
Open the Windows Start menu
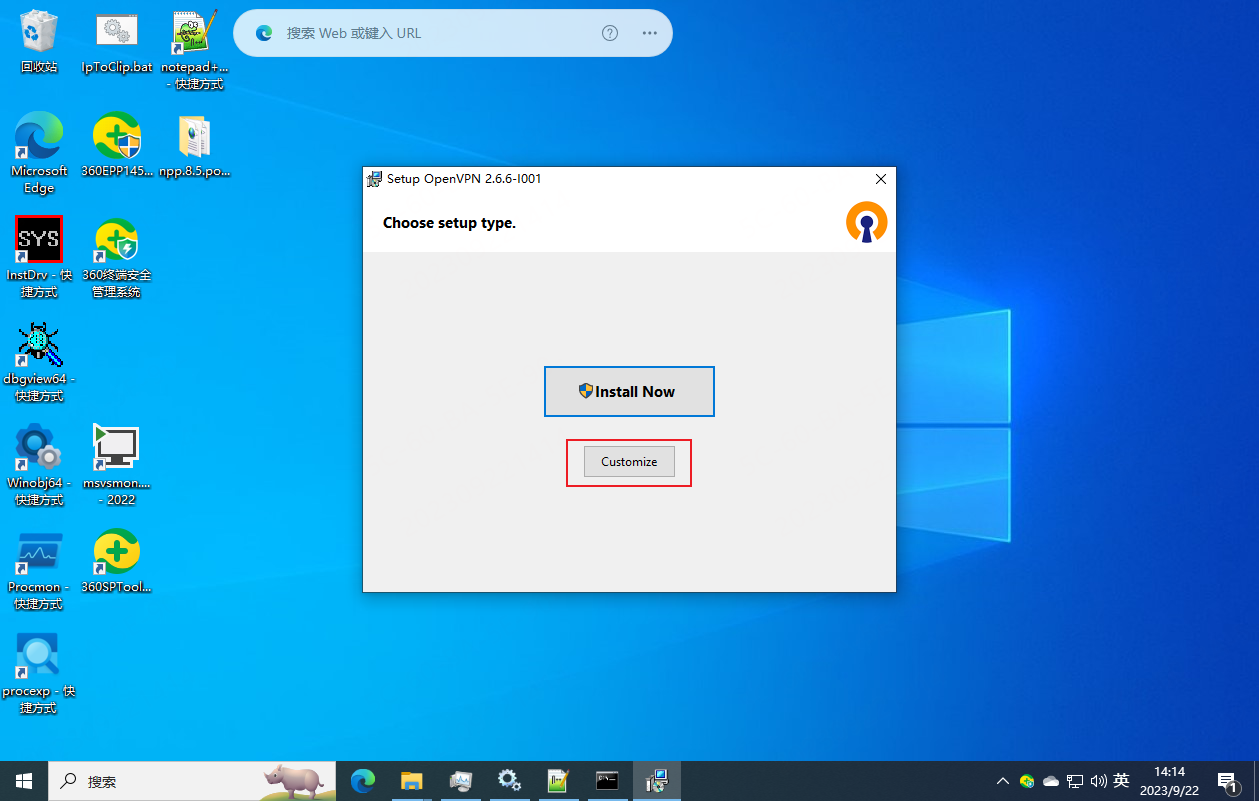(24, 781)
